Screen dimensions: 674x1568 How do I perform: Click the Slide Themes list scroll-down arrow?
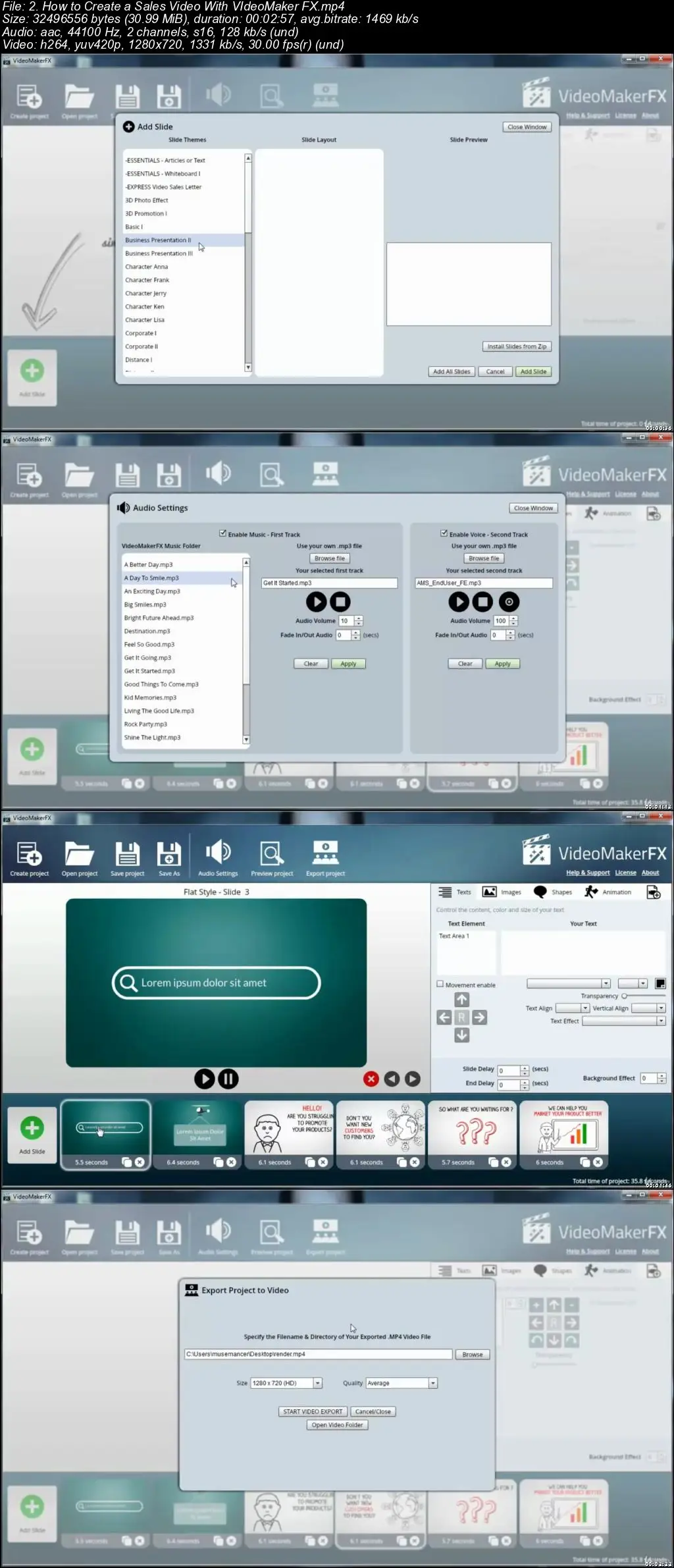[x=248, y=367]
